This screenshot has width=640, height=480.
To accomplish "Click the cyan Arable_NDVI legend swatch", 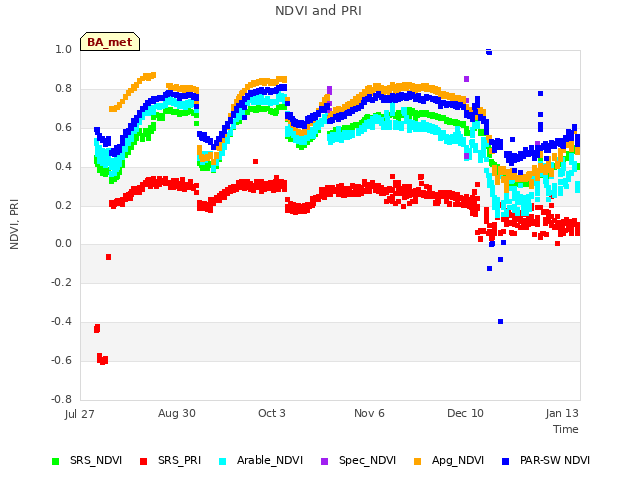I will coord(222,461).
